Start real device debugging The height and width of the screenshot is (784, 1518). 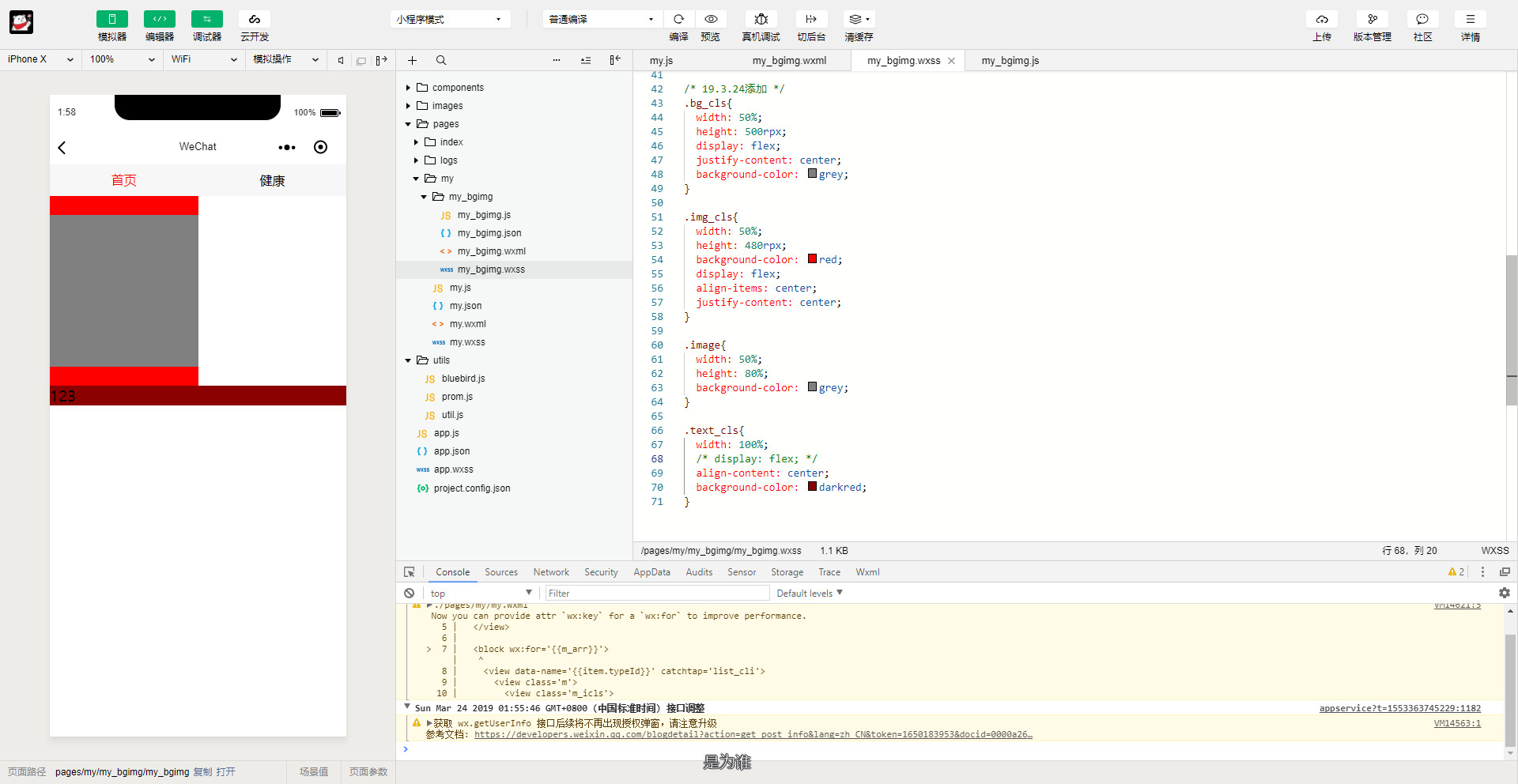point(761,19)
